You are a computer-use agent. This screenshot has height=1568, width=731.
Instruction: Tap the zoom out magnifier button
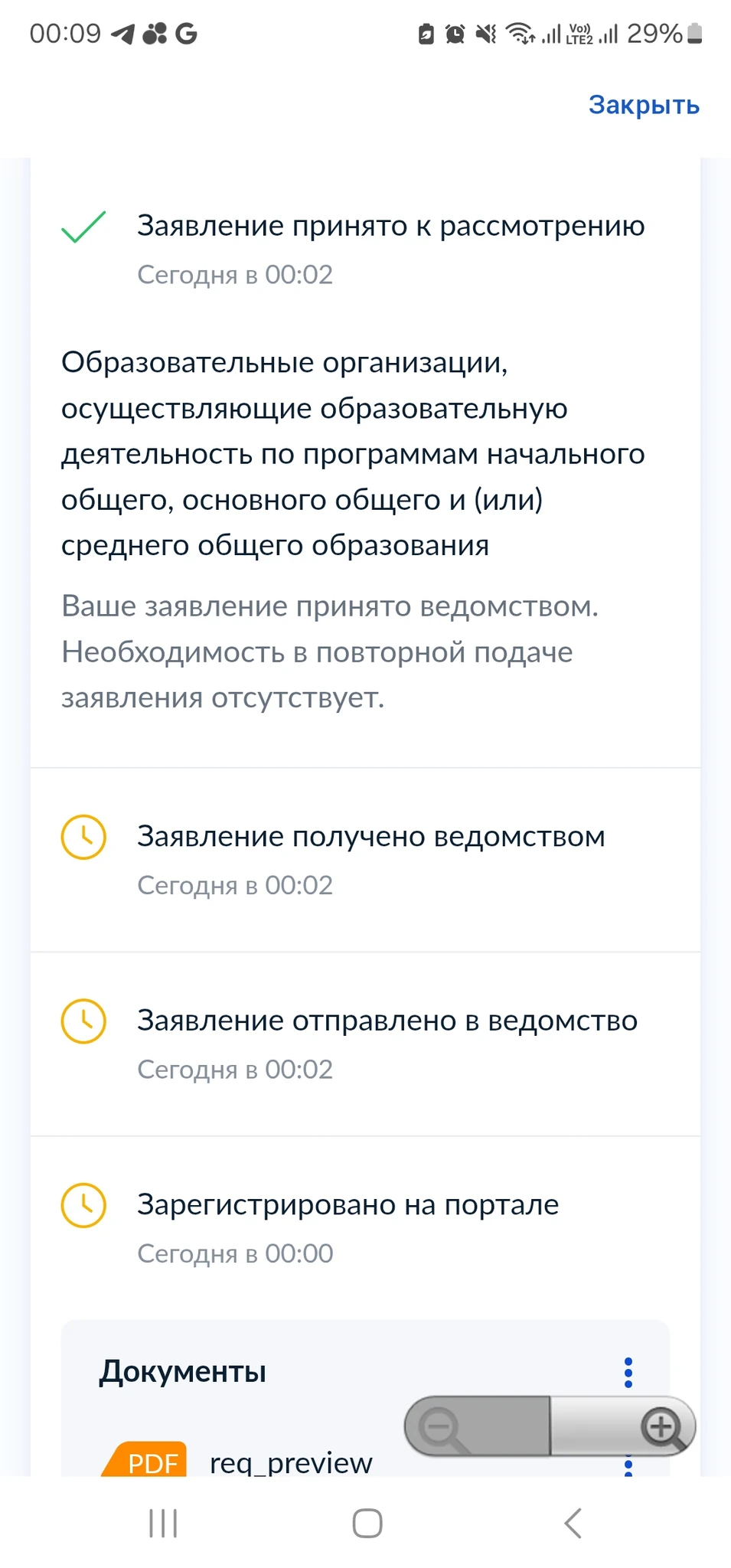[x=442, y=1427]
